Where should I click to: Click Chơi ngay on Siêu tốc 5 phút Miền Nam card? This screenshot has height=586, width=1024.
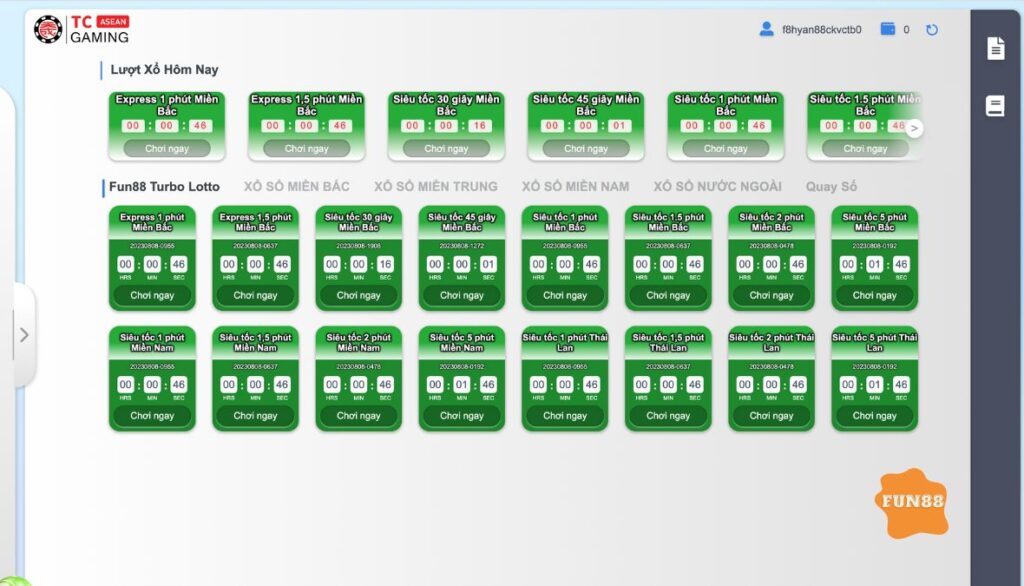point(462,415)
